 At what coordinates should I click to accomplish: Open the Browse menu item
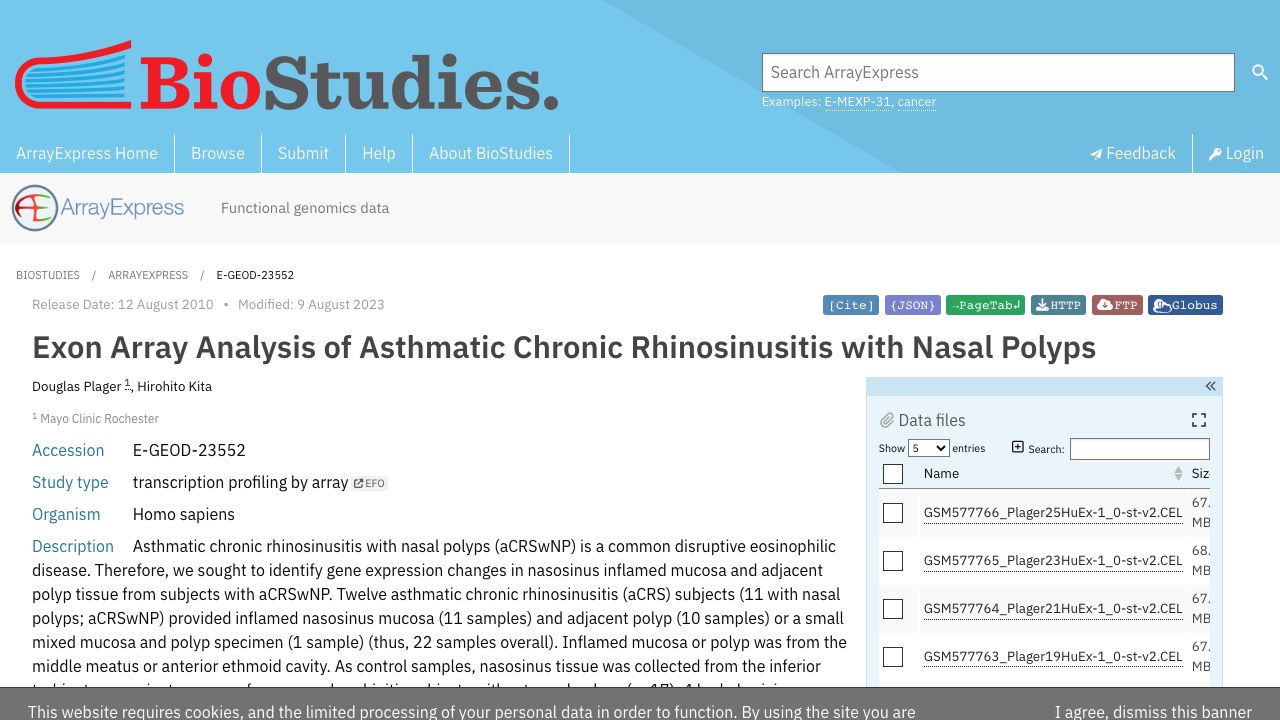[218, 153]
